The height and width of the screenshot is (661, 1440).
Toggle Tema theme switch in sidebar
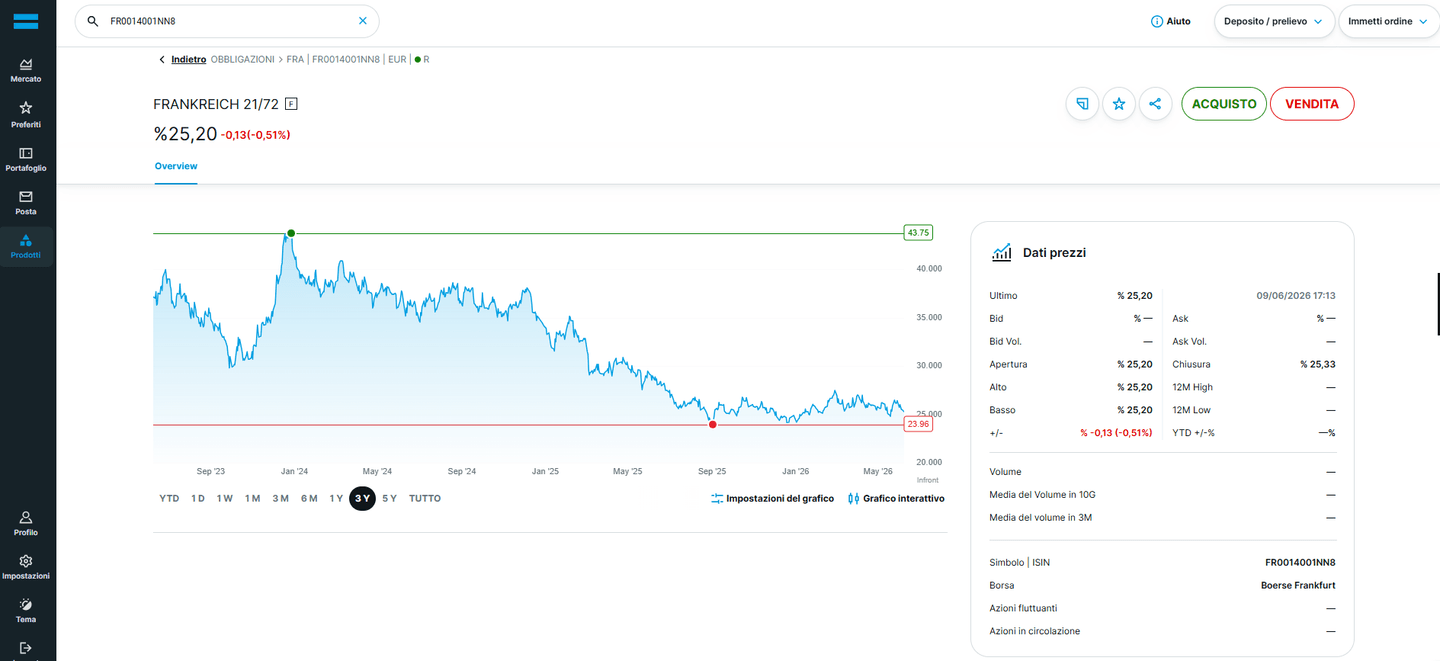coord(26,610)
